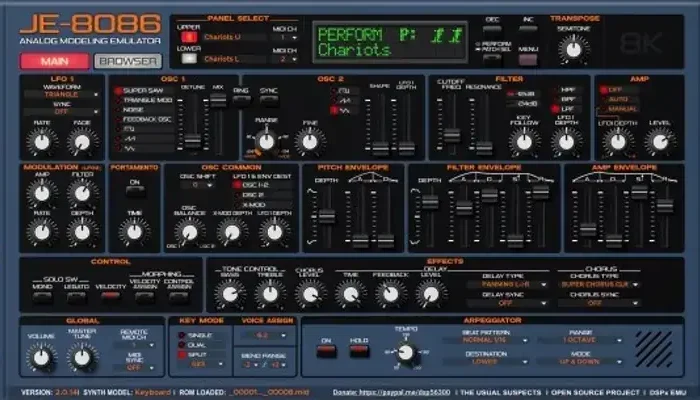The image size is (700, 400).
Task: Open the Upper MIDI CH dropdown
Action: [x=284, y=38]
